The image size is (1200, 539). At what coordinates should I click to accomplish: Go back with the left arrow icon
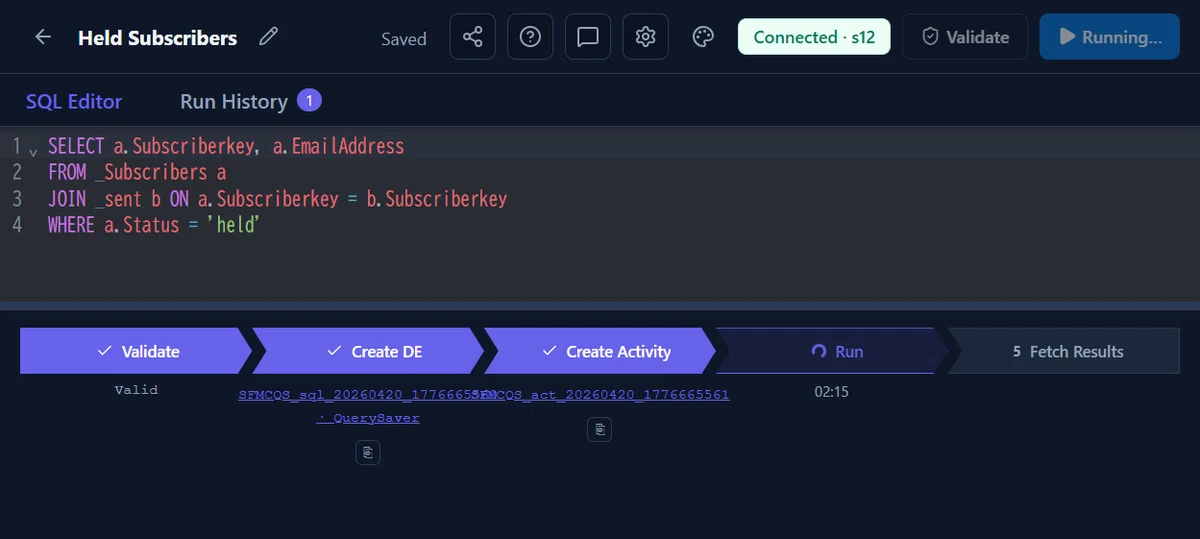(x=43, y=37)
